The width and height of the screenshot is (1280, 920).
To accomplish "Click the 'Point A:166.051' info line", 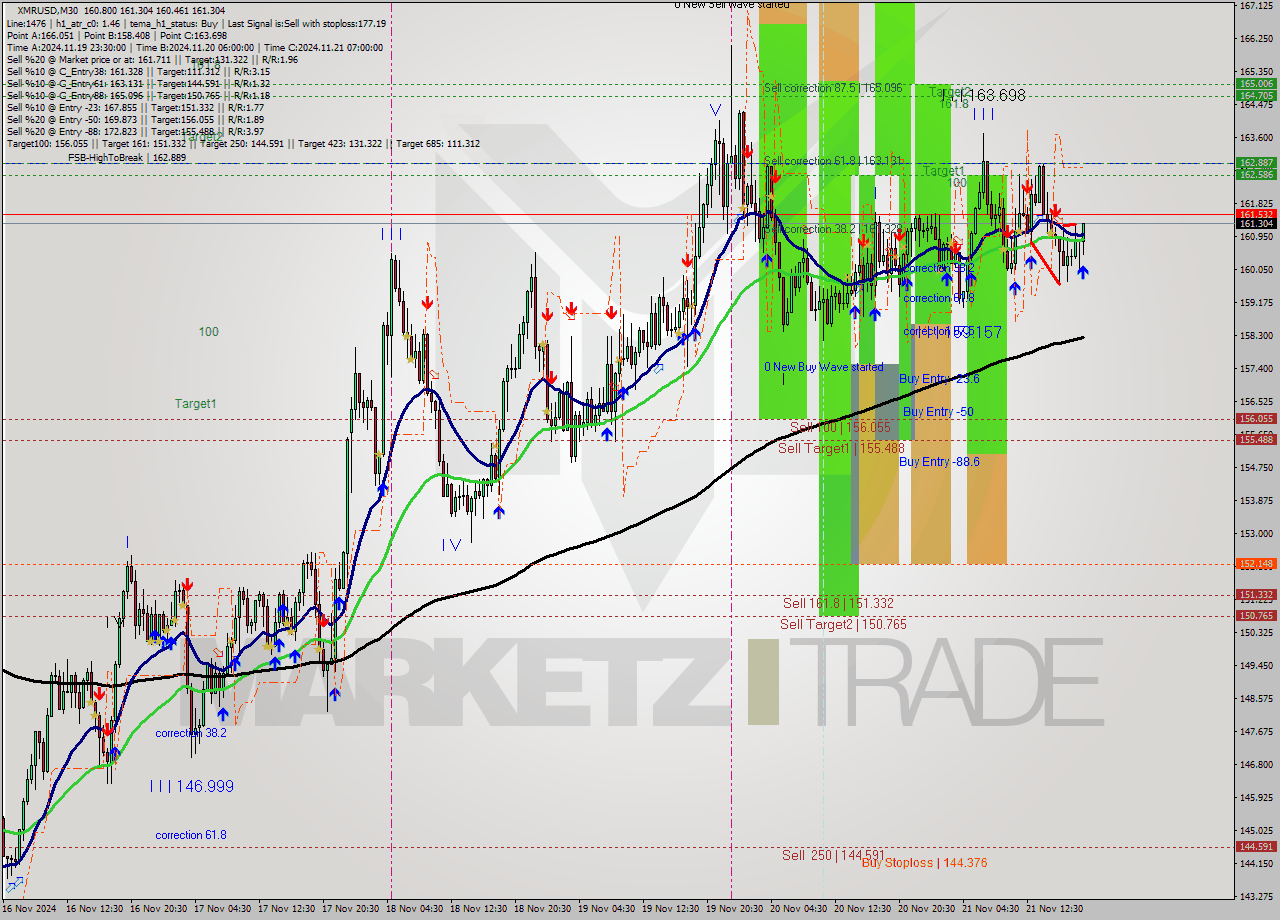I will pyautogui.click(x=116, y=35).
